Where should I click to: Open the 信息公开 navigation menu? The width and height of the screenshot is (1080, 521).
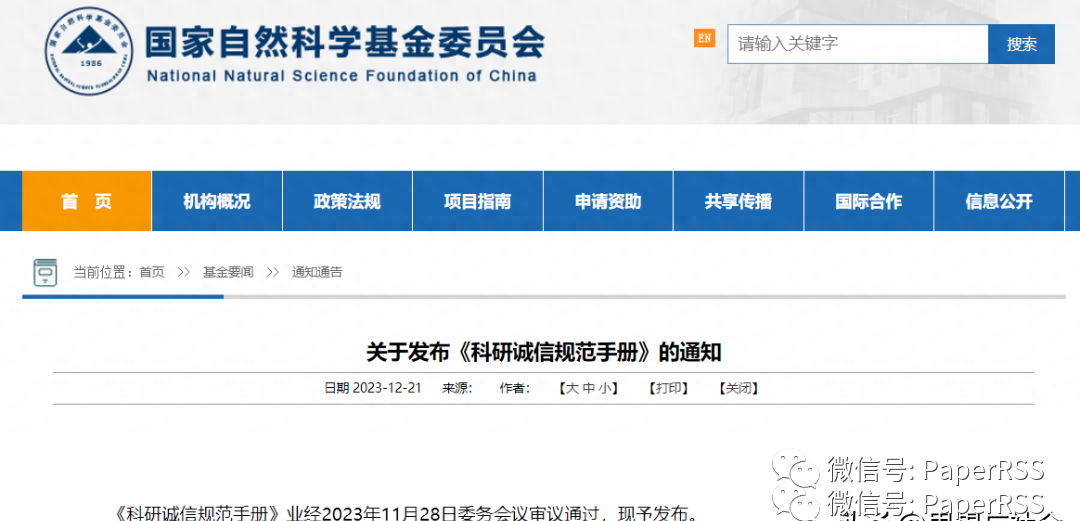[x=998, y=201]
